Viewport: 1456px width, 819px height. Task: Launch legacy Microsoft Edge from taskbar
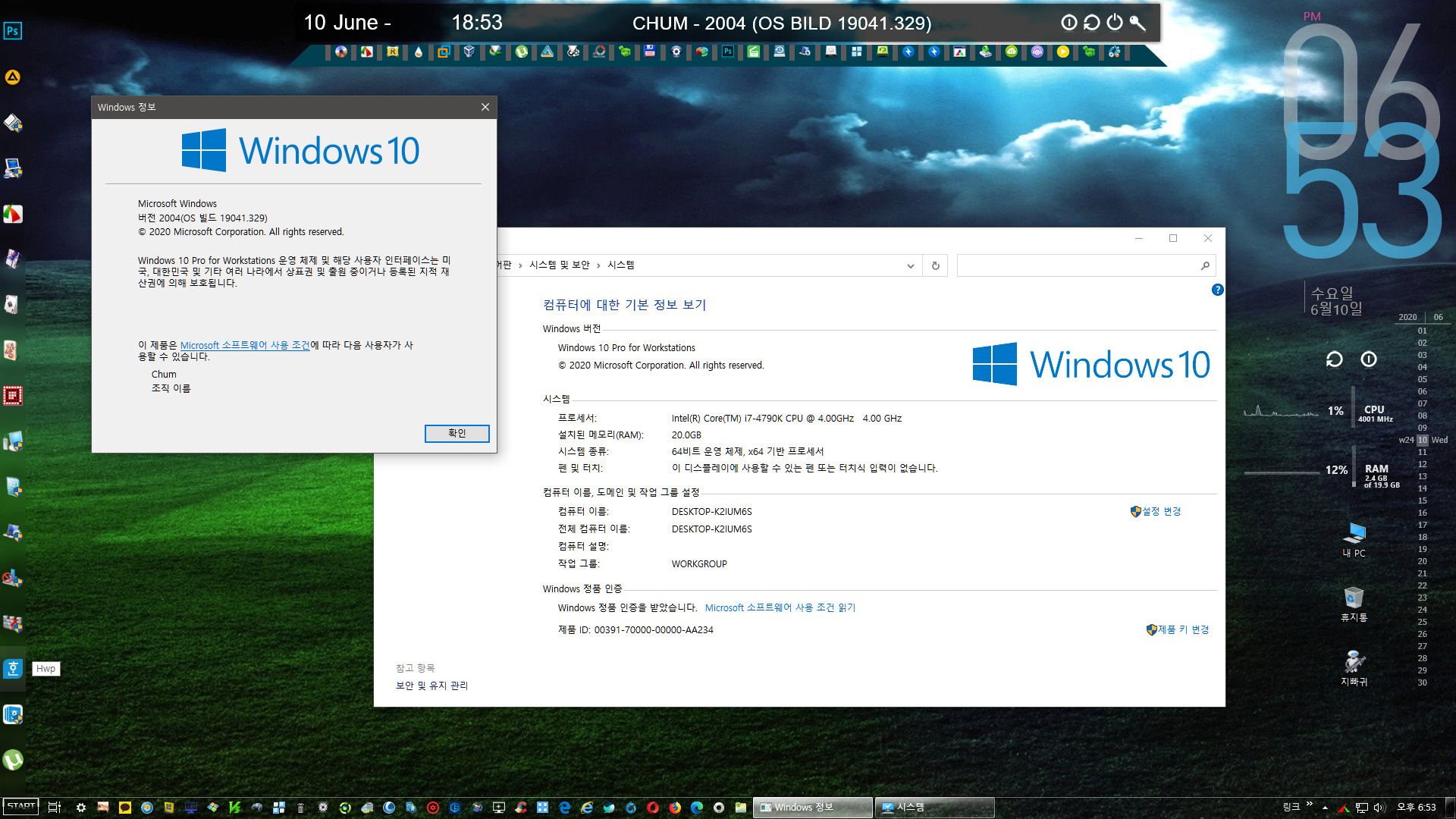pyautogui.click(x=565, y=808)
